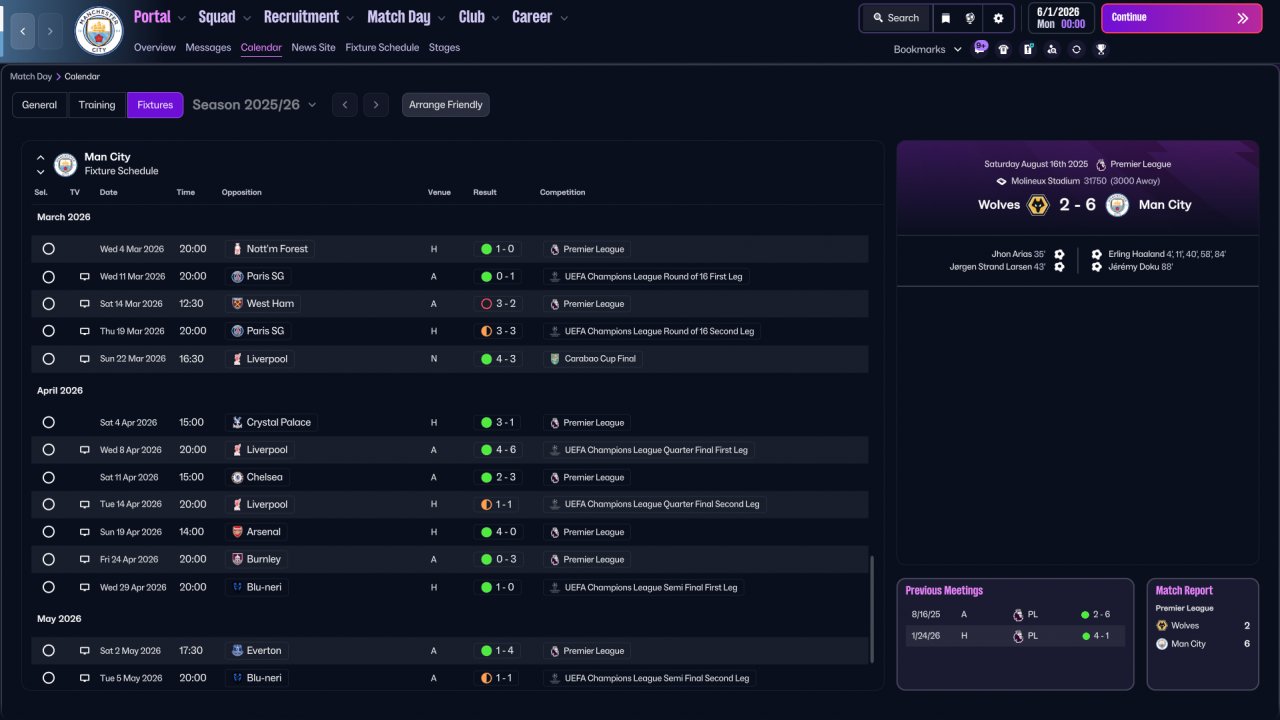Click the trophy icon in the bookmarks bar

[x=1101, y=49]
